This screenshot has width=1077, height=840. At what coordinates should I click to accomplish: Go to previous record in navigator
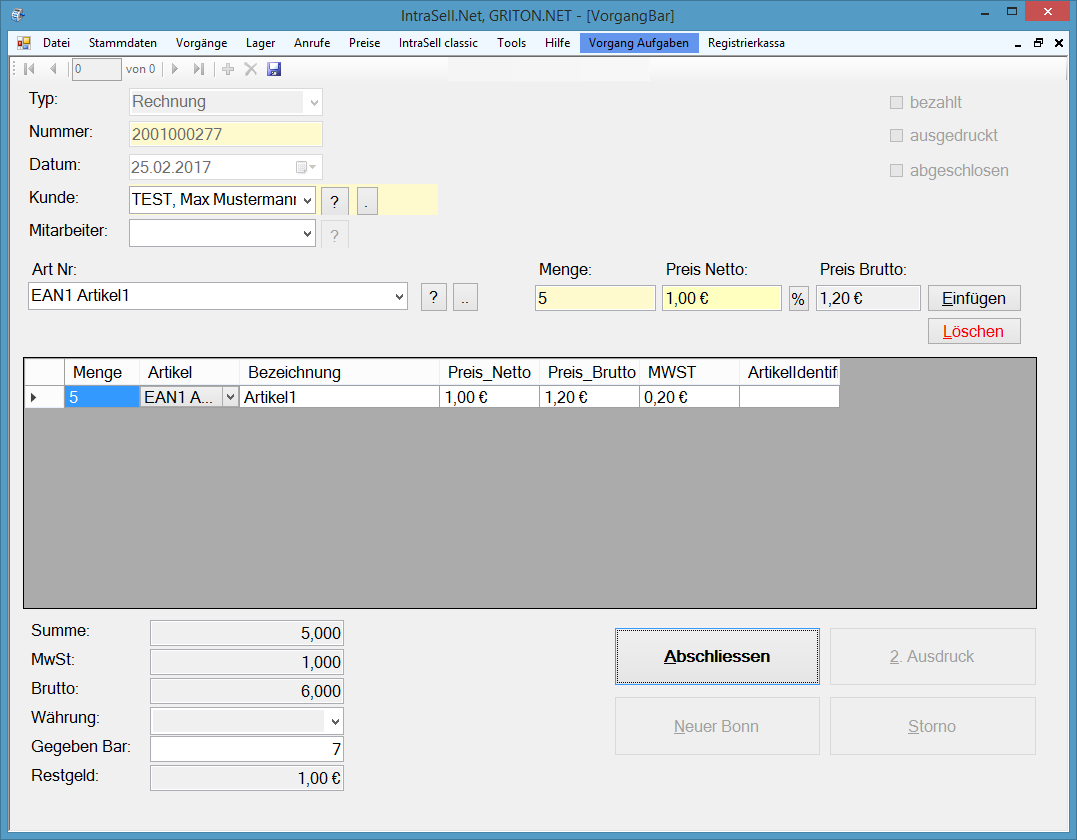(x=53, y=69)
